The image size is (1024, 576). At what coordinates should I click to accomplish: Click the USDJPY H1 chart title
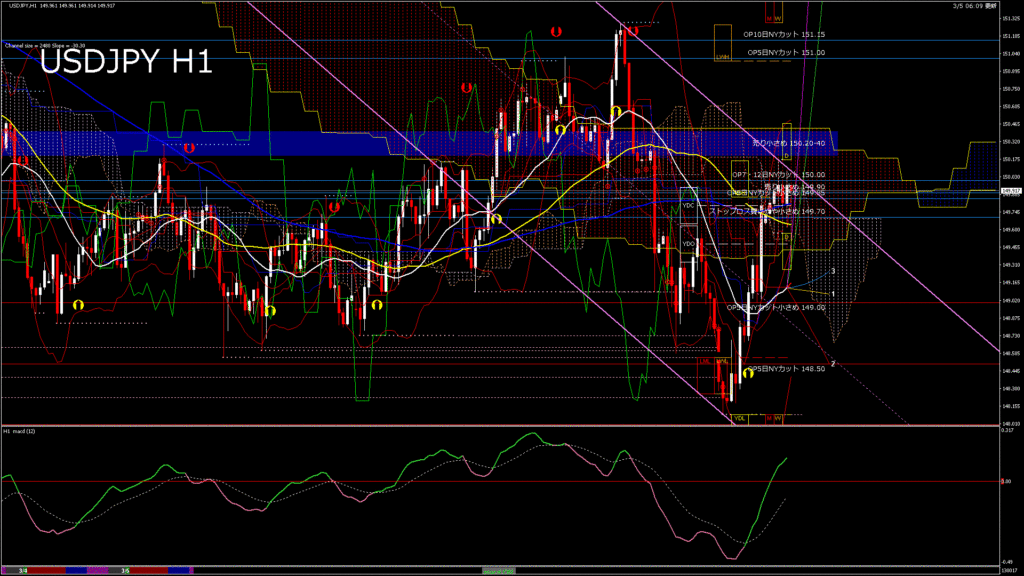[x=126, y=64]
